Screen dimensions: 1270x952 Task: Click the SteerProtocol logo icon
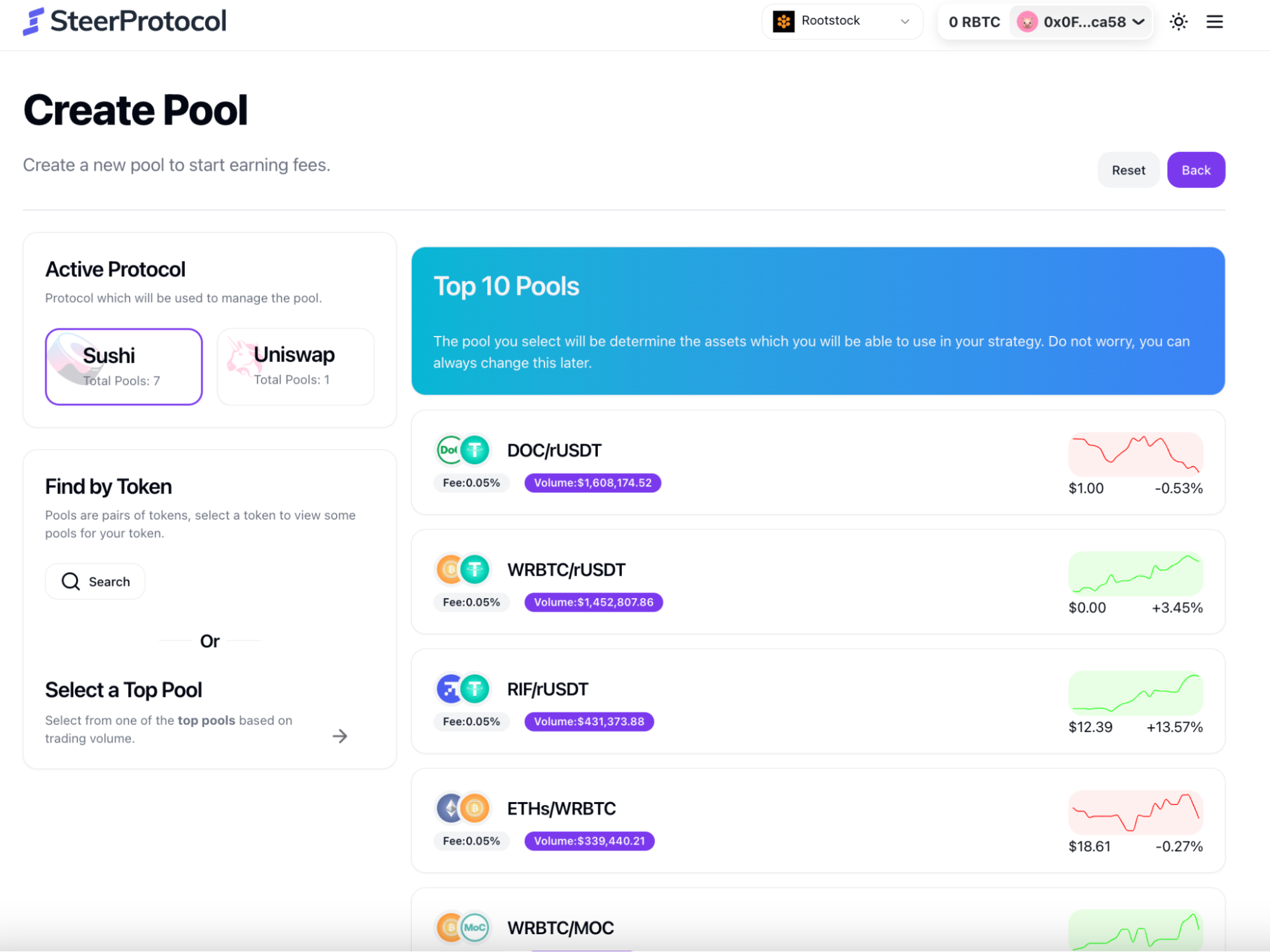pos(33,22)
